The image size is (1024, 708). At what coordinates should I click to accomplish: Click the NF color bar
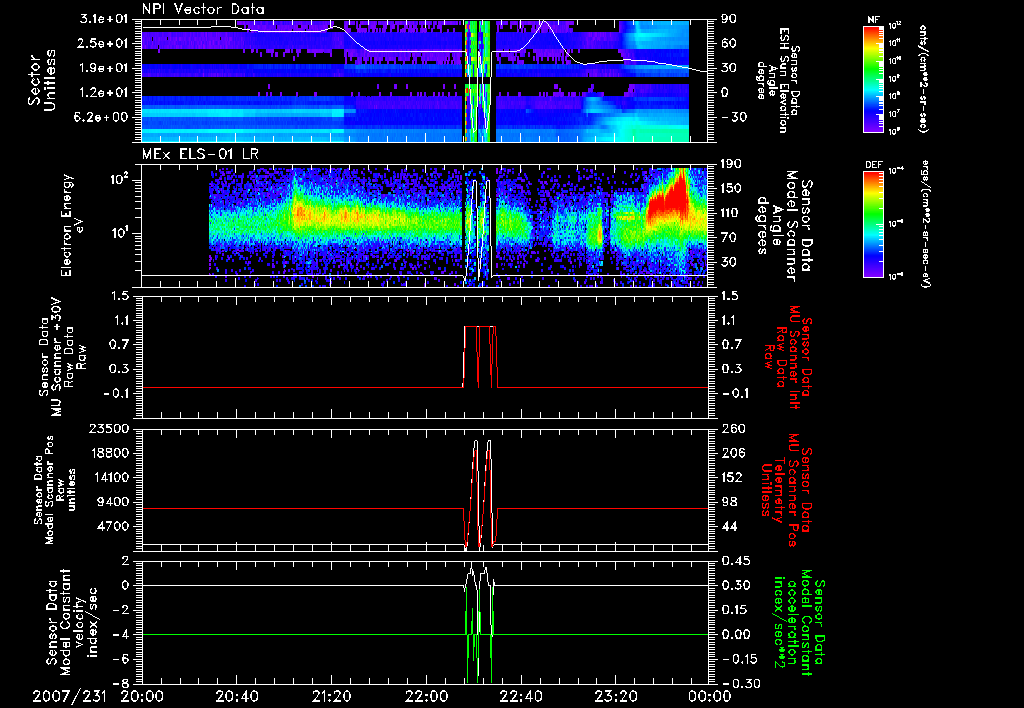[873, 79]
